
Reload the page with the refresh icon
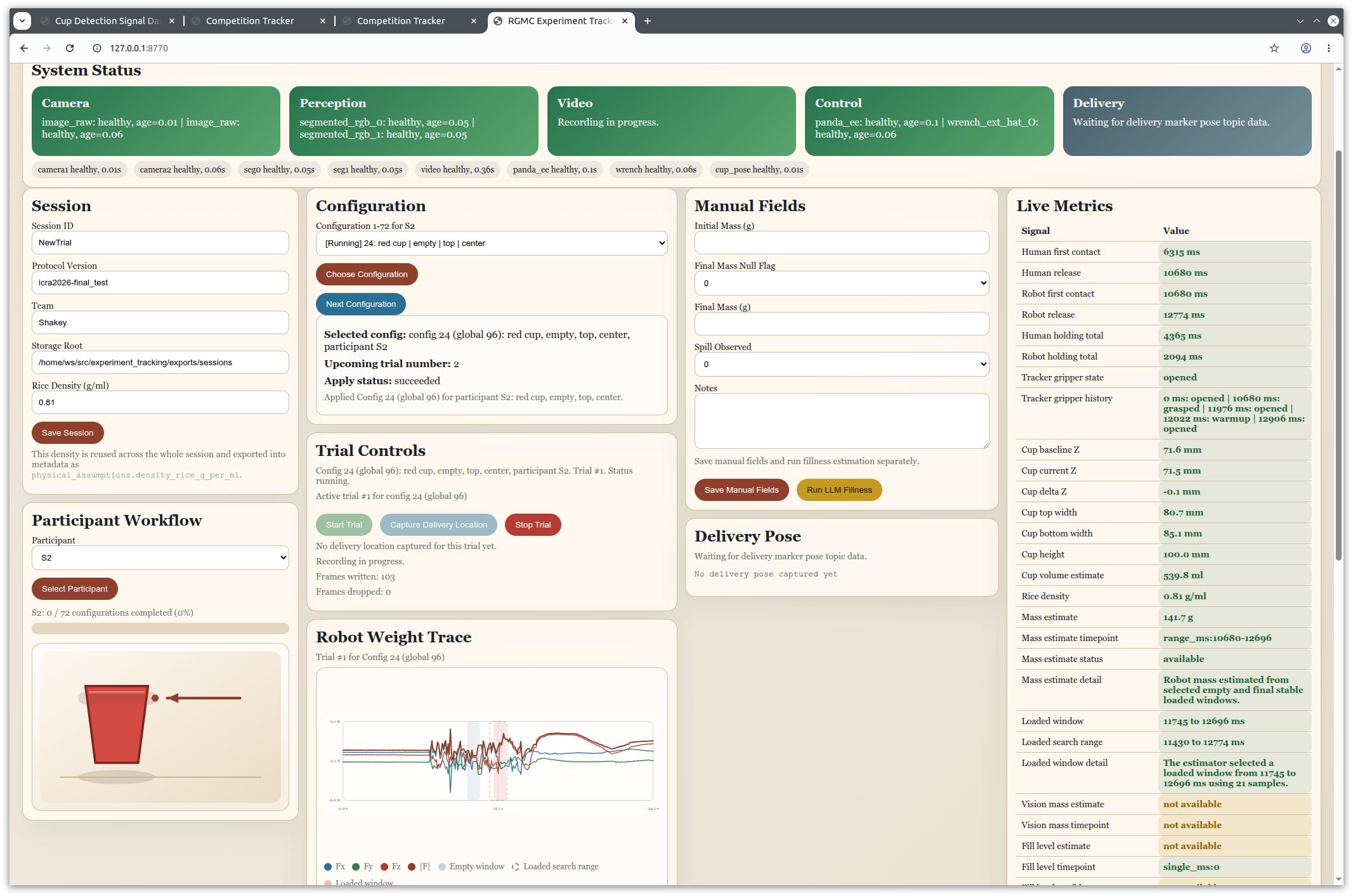[x=70, y=48]
